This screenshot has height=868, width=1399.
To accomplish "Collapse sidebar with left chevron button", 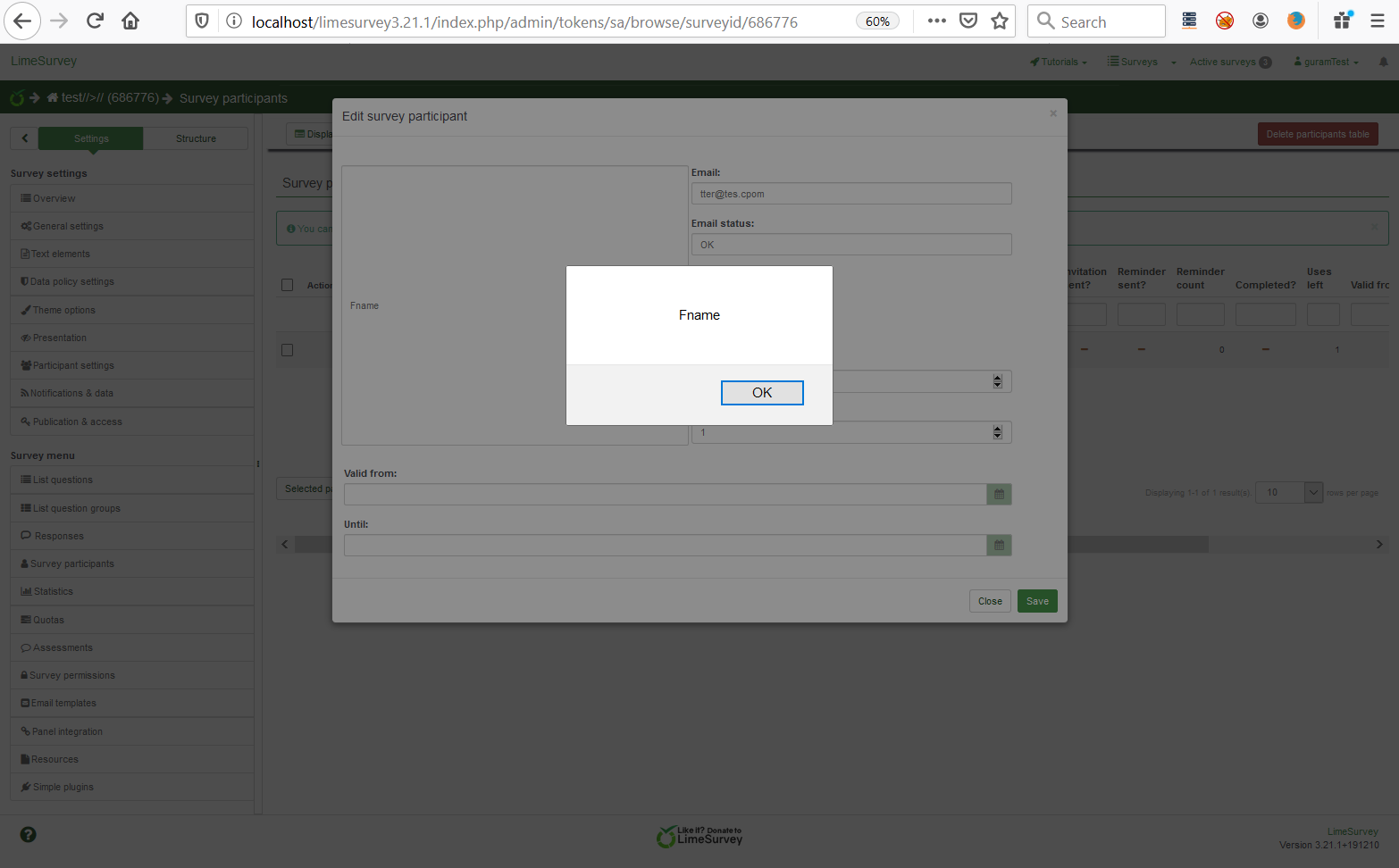I will point(25,138).
